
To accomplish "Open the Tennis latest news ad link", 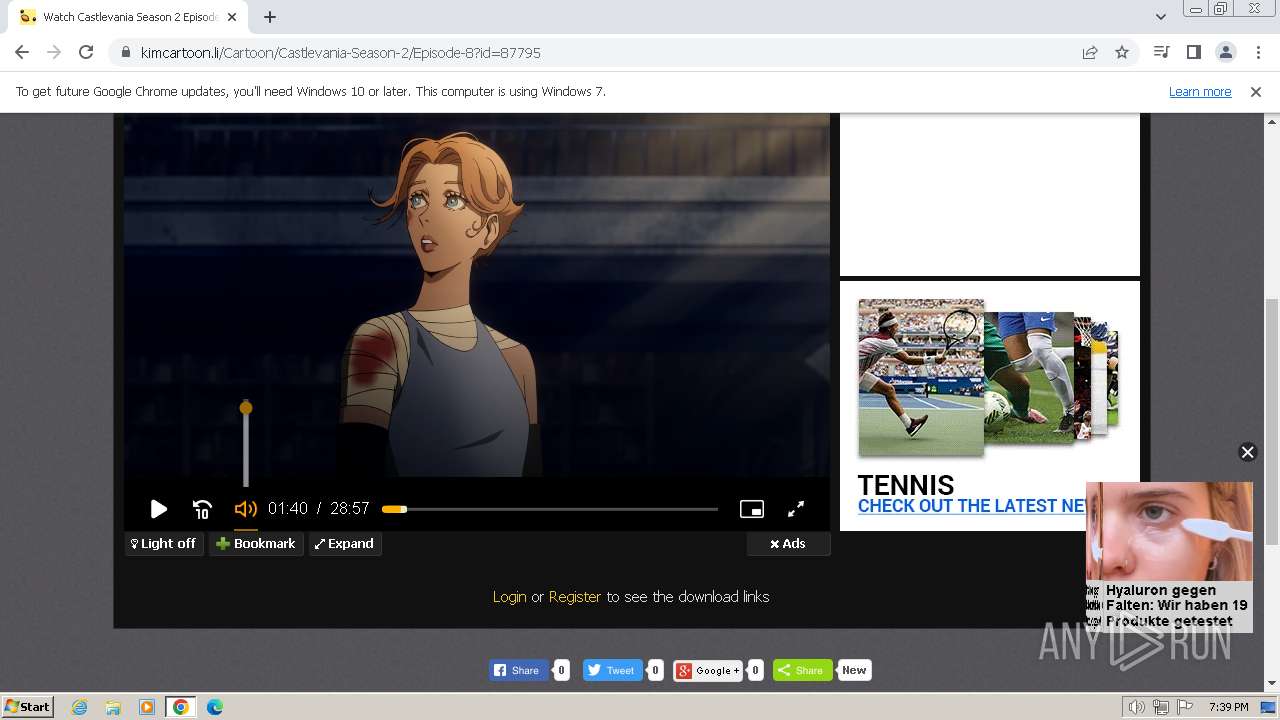I will click(x=972, y=506).
